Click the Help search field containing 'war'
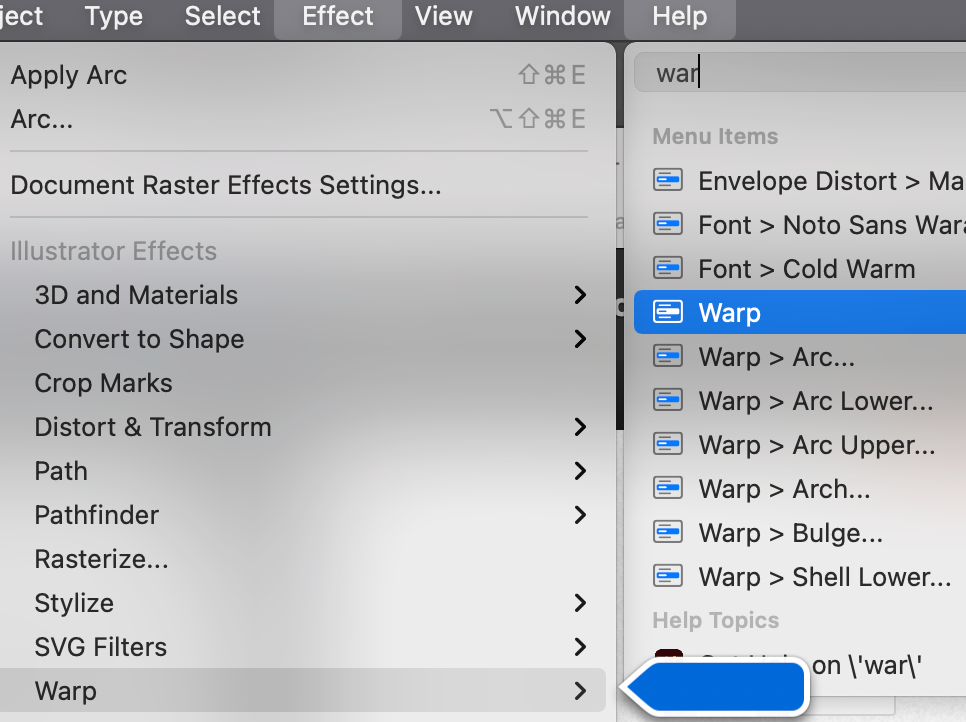Screen dimensions: 966x722 click(800, 74)
